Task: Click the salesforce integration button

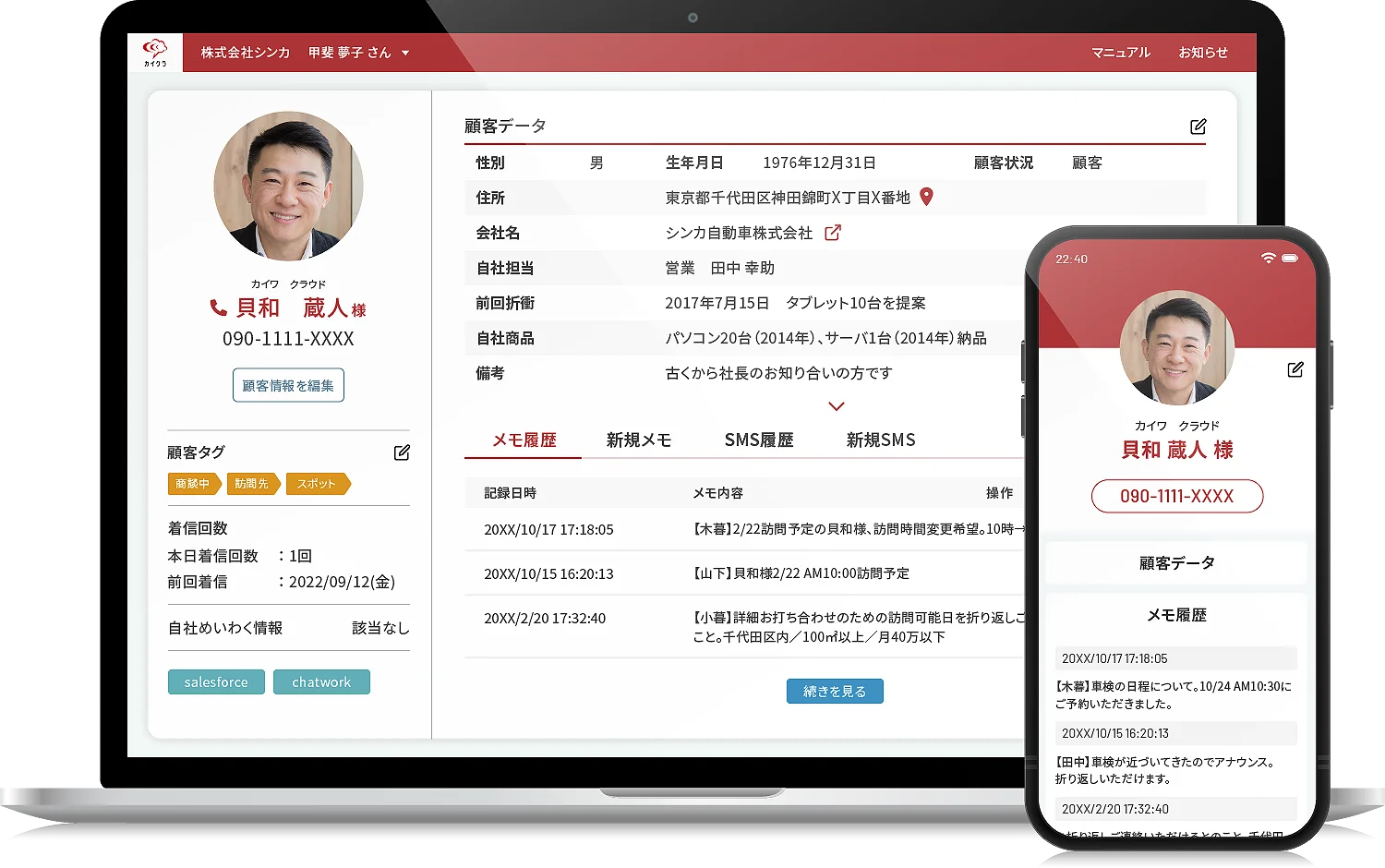Action: coord(216,682)
